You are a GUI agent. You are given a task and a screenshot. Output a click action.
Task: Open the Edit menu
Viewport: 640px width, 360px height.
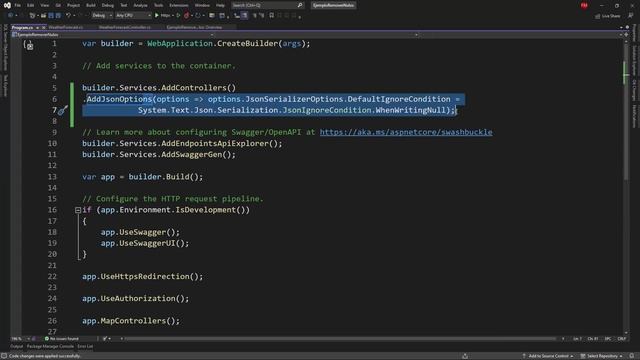coord(31,5)
